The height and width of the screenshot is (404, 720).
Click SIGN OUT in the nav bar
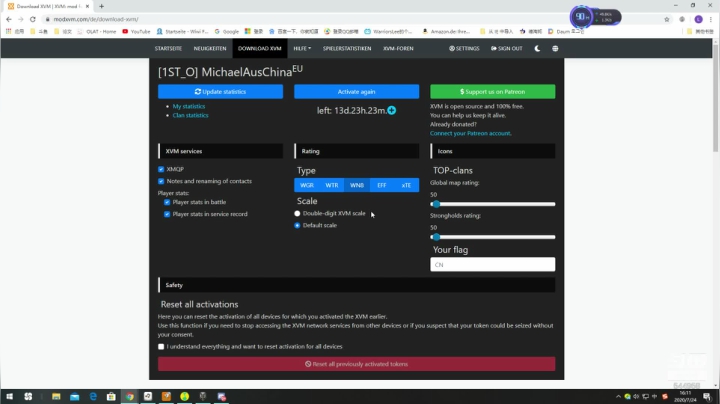[506, 48]
